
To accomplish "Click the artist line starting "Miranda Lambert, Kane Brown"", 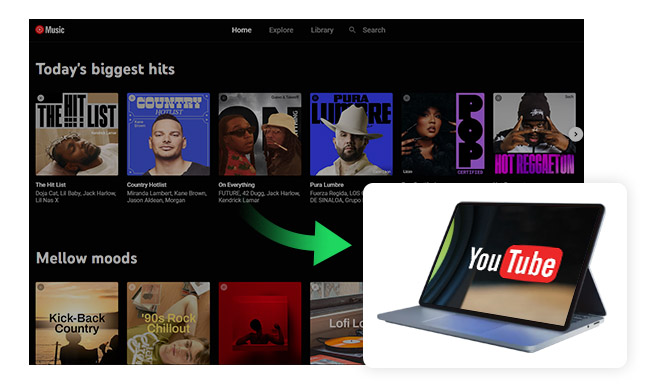I will 167,197.
